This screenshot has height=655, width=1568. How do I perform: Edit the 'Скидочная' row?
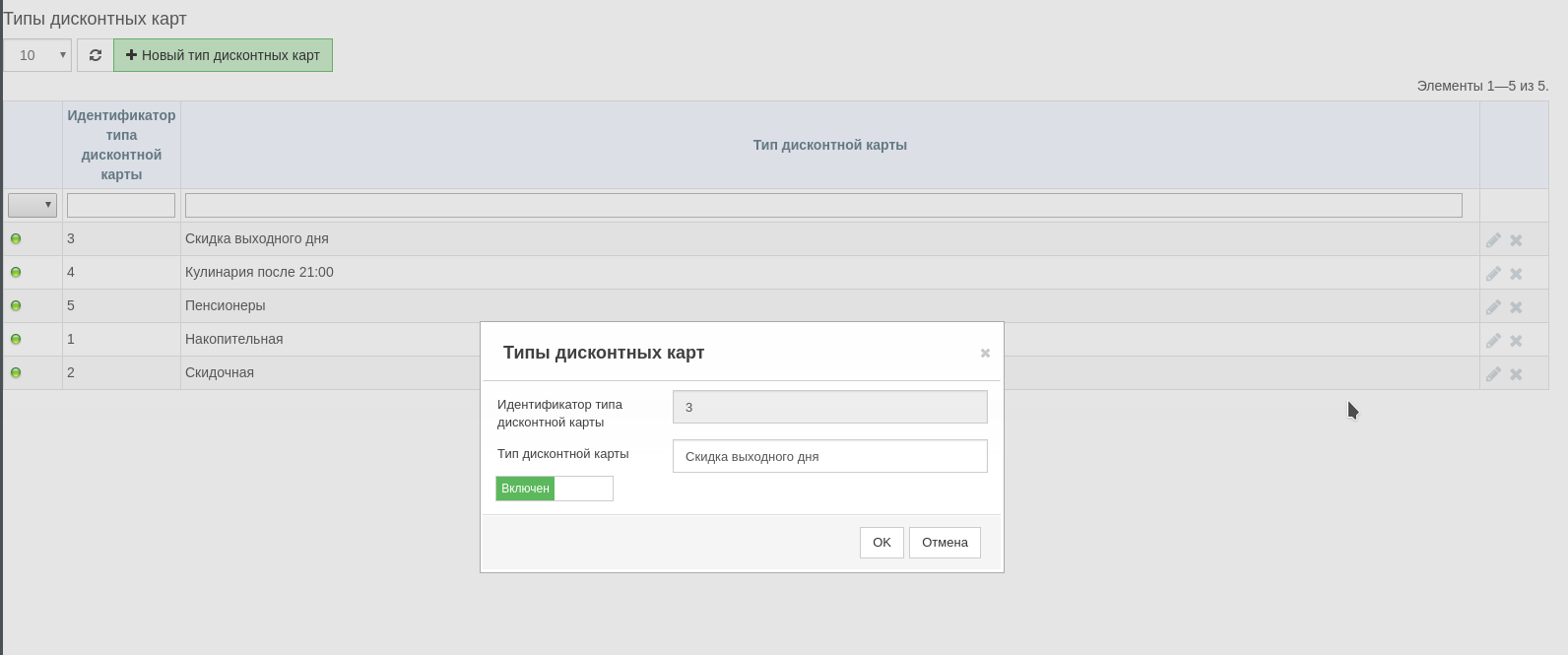tap(1493, 374)
